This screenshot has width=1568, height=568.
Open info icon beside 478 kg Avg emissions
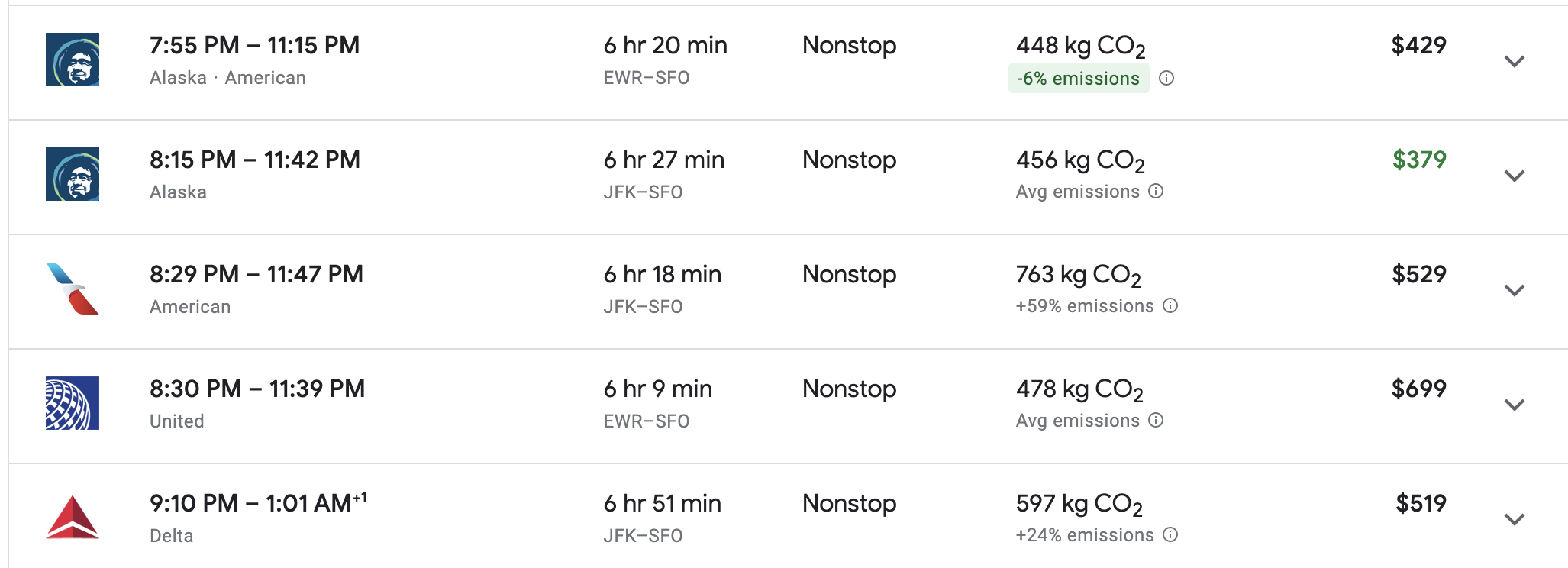coord(1156,420)
